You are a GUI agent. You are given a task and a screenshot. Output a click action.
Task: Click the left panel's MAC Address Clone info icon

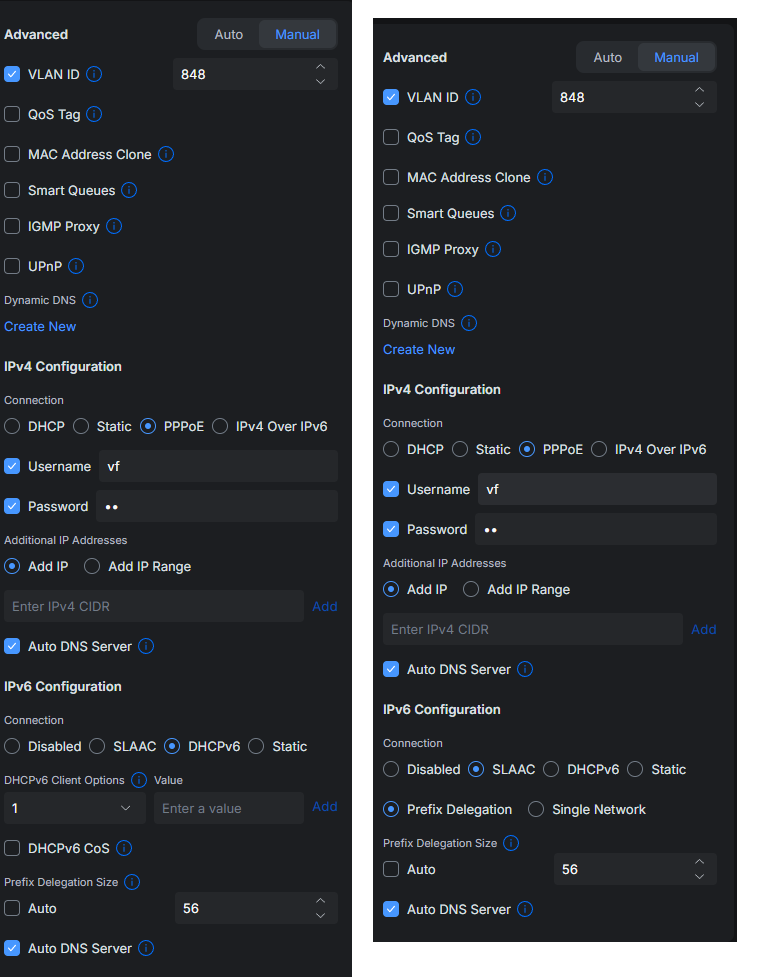click(x=166, y=154)
